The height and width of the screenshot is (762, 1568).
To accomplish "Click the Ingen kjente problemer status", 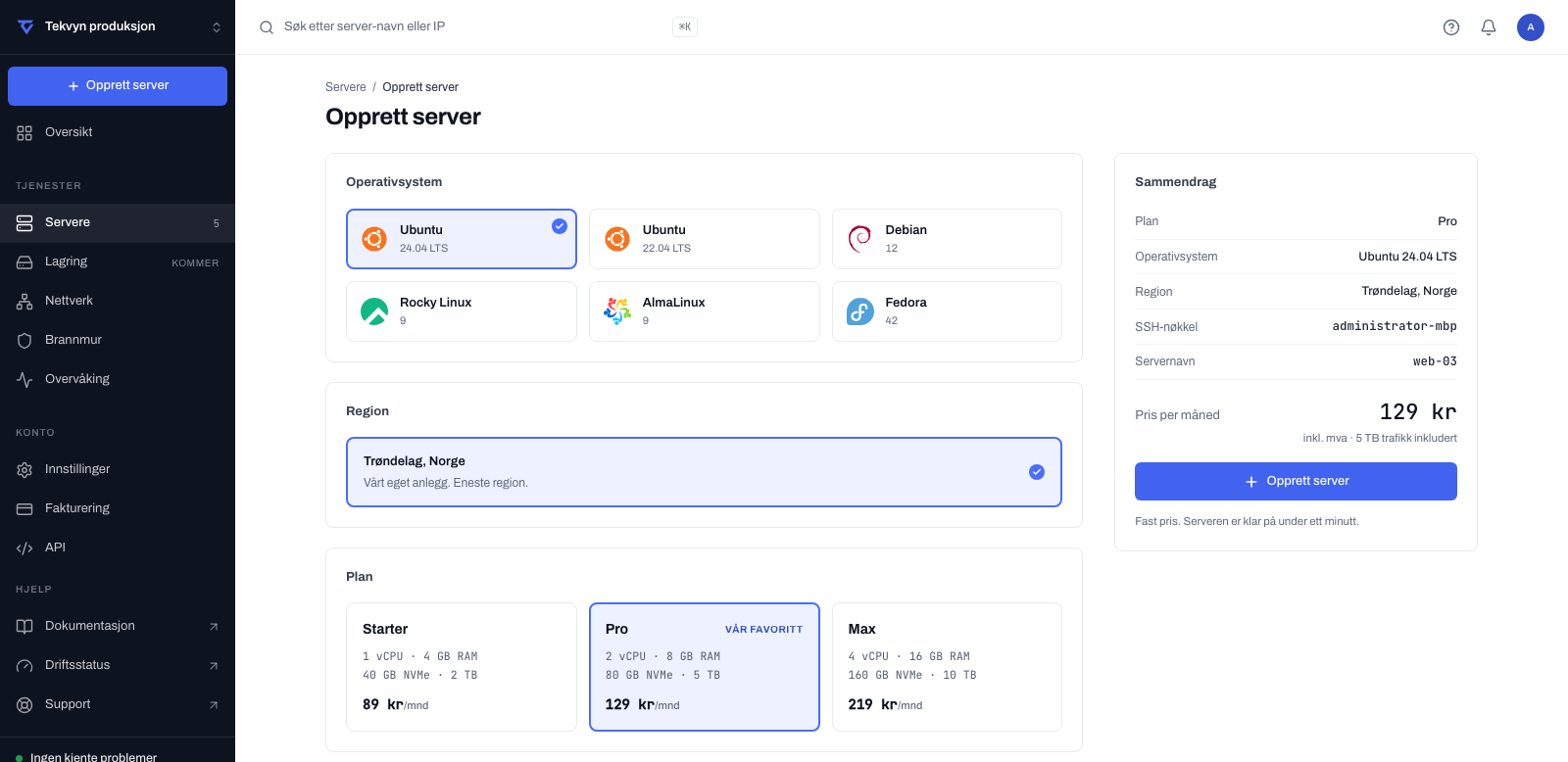I will tap(86, 757).
